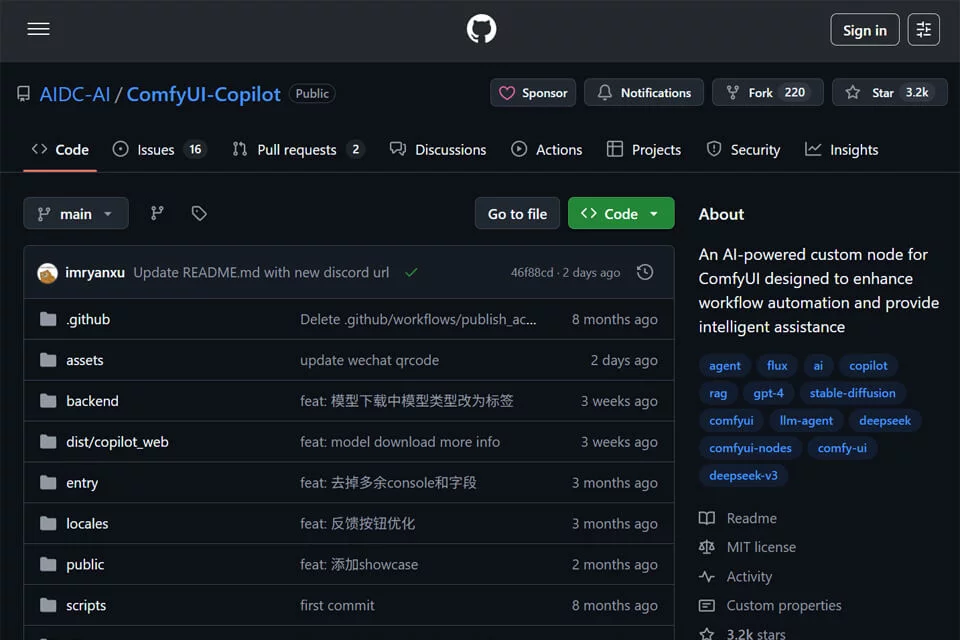Click the Go to file button
This screenshot has width=960, height=640.
[517, 213]
